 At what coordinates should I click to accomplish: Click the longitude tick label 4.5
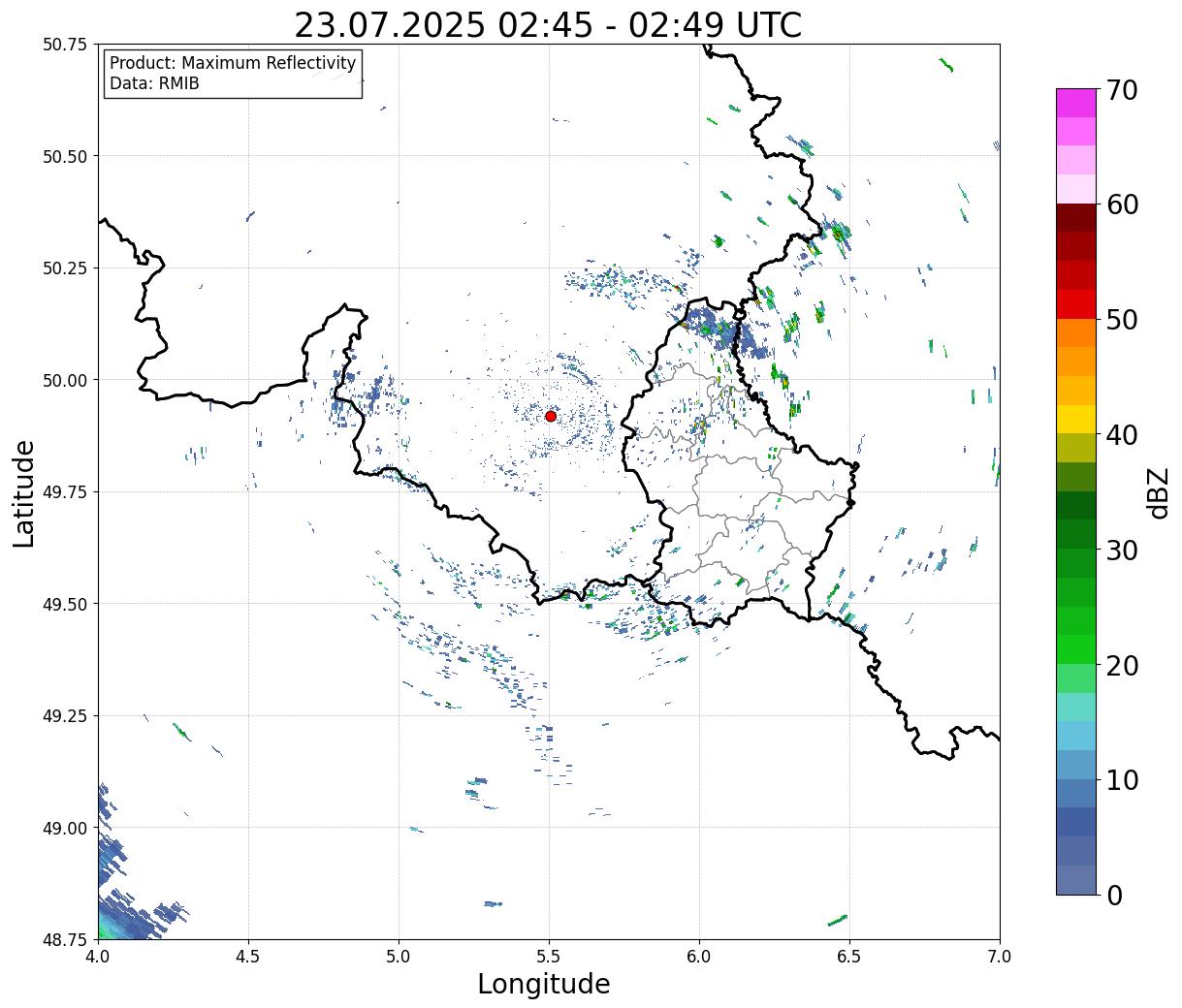coord(248,957)
